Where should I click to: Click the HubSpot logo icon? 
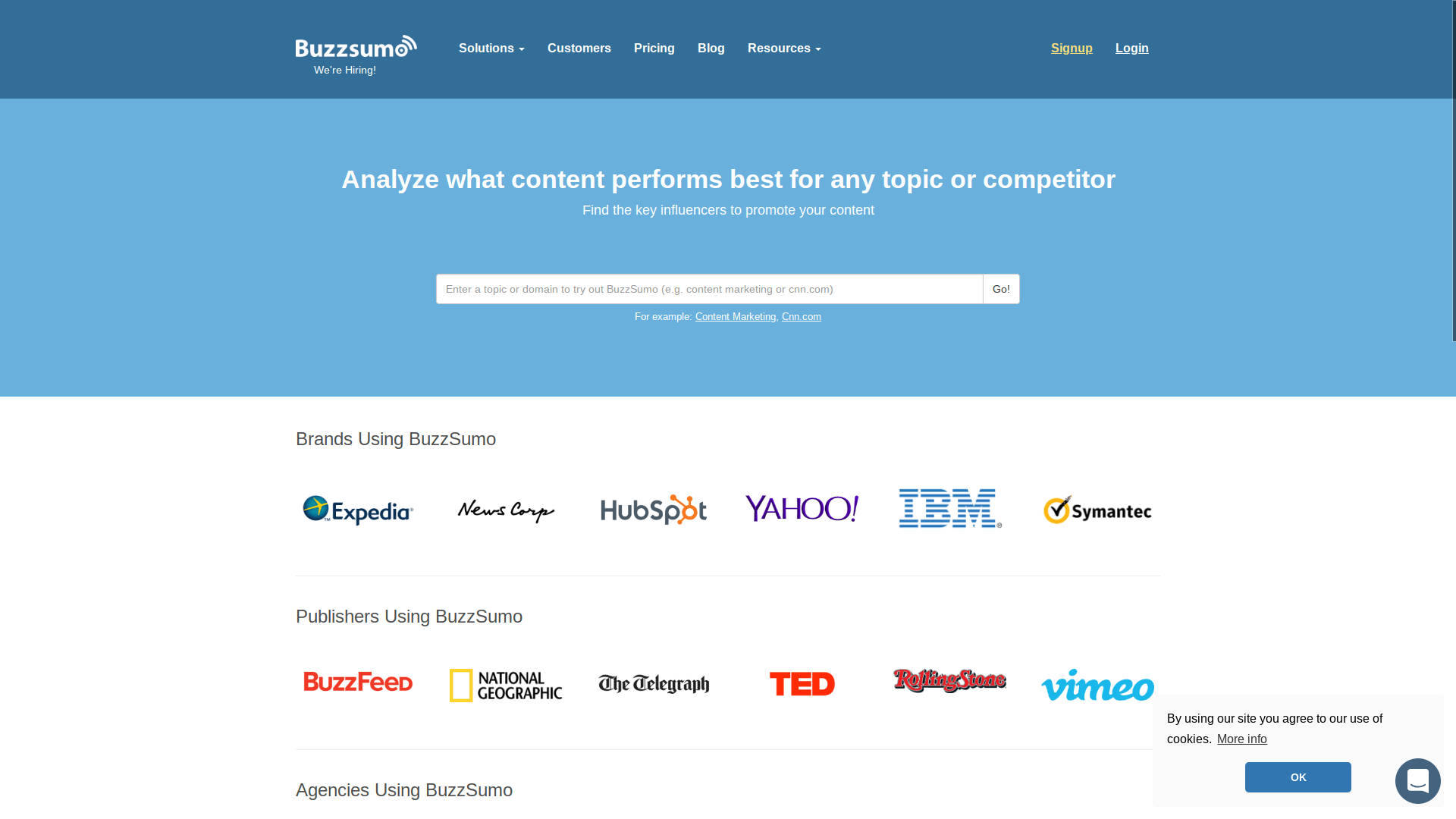[x=653, y=509]
